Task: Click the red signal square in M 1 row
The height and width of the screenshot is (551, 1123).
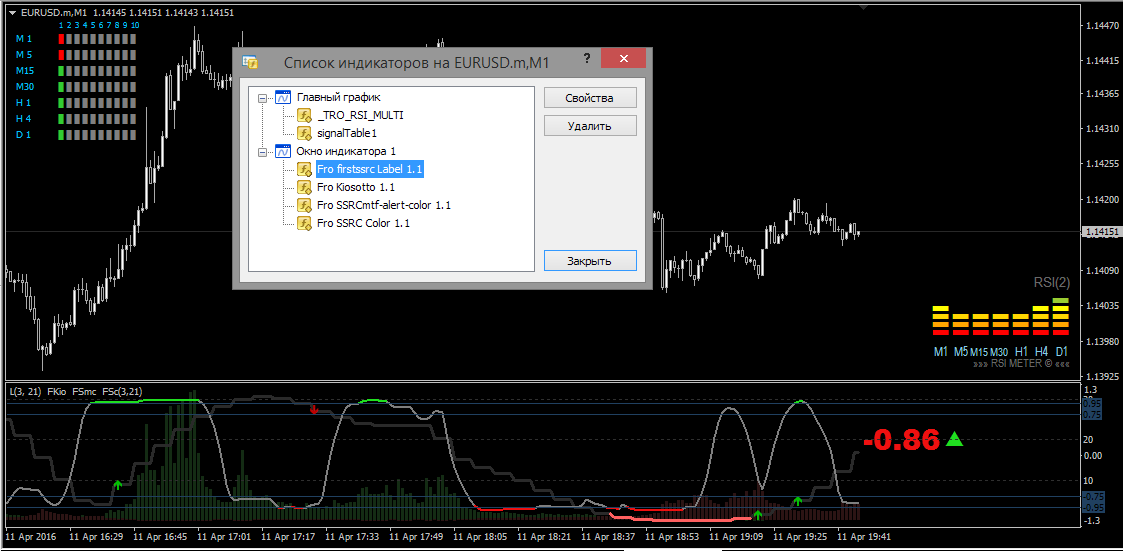Action: pyautogui.click(x=62, y=39)
